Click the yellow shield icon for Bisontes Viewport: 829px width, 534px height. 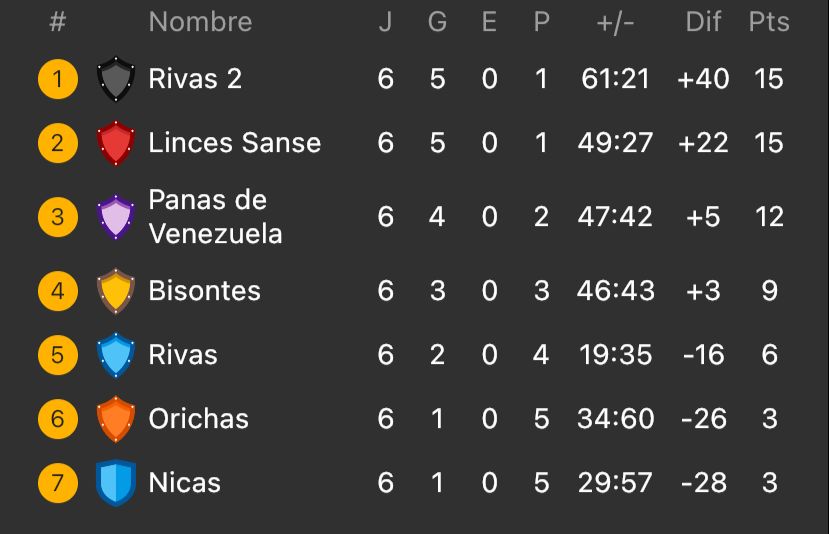point(116,291)
